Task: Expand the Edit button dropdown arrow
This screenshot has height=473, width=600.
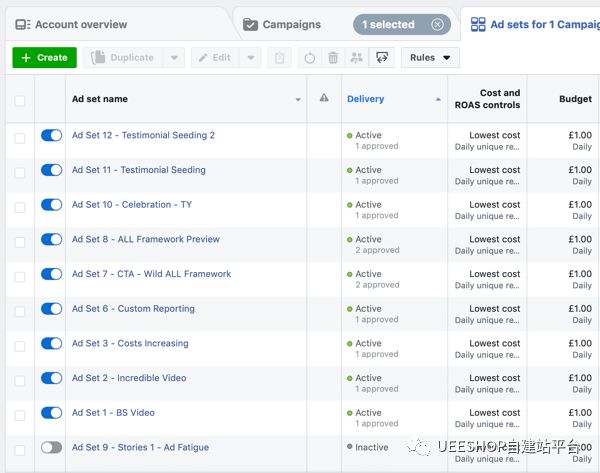Action: 249,58
